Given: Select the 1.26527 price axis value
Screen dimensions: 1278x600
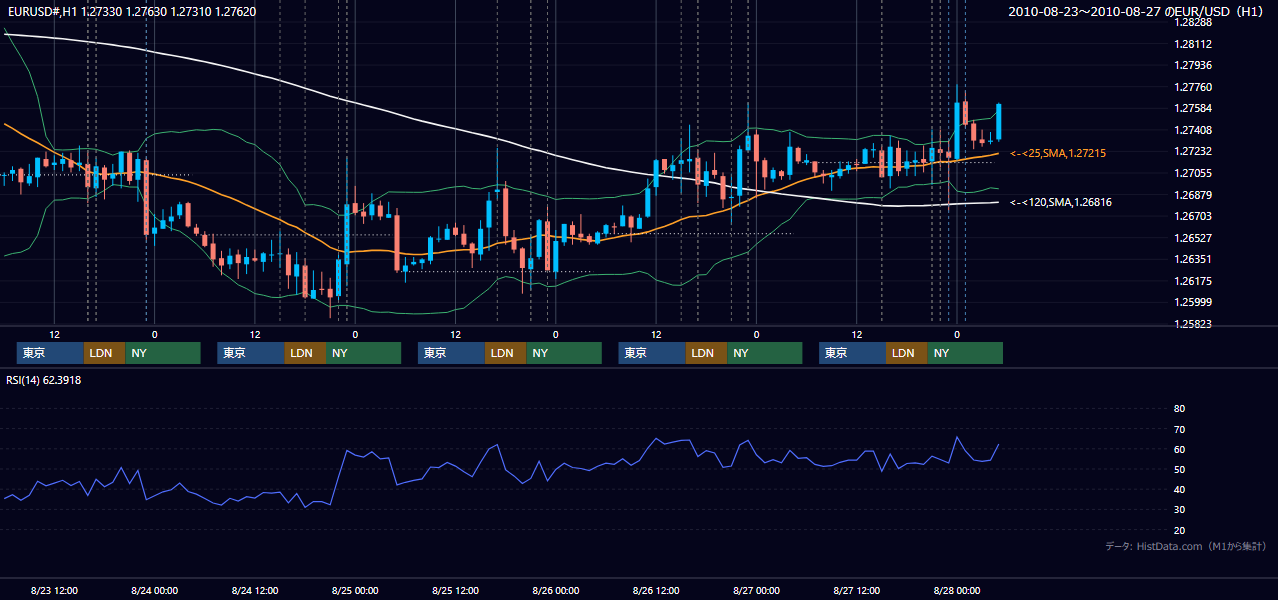Looking at the screenshot, I should coord(1193,239).
